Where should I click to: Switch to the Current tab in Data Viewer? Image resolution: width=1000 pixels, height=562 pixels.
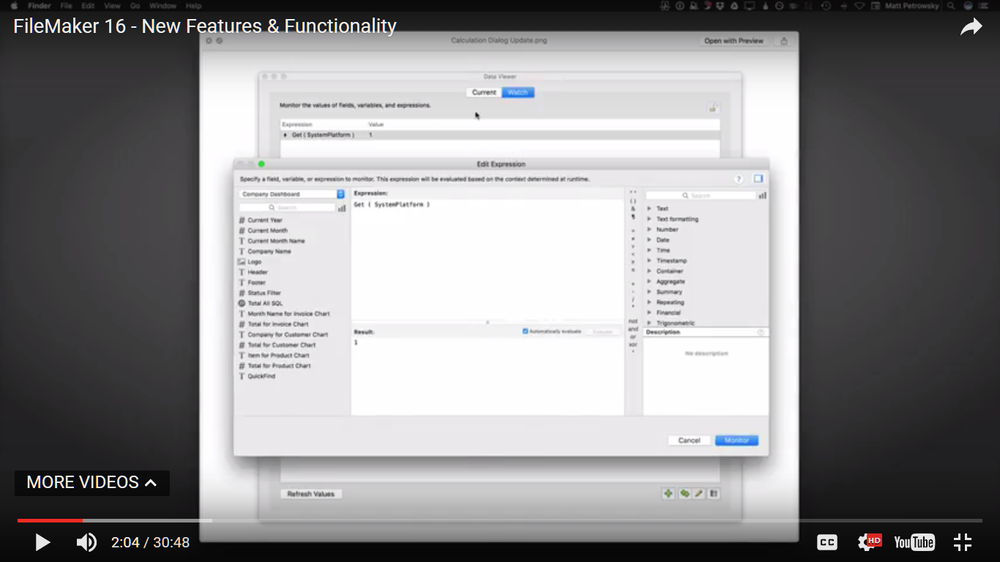[x=483, y=92]
